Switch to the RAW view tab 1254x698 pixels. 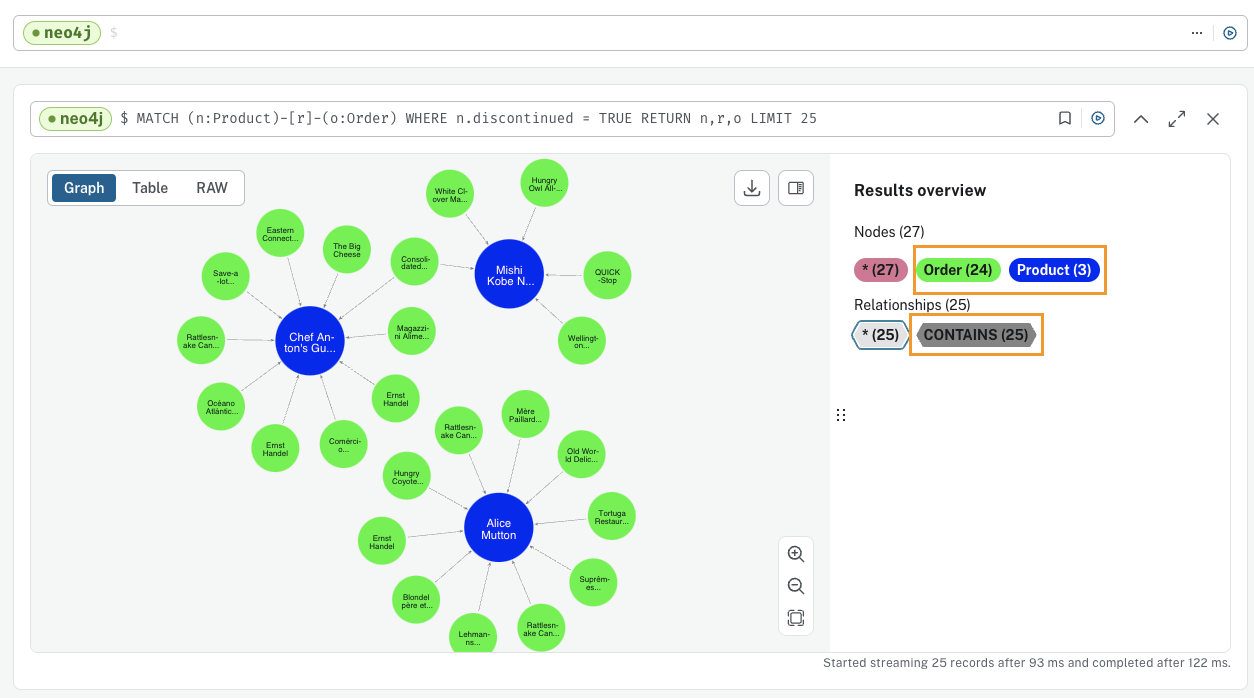[x=212, y=188]
